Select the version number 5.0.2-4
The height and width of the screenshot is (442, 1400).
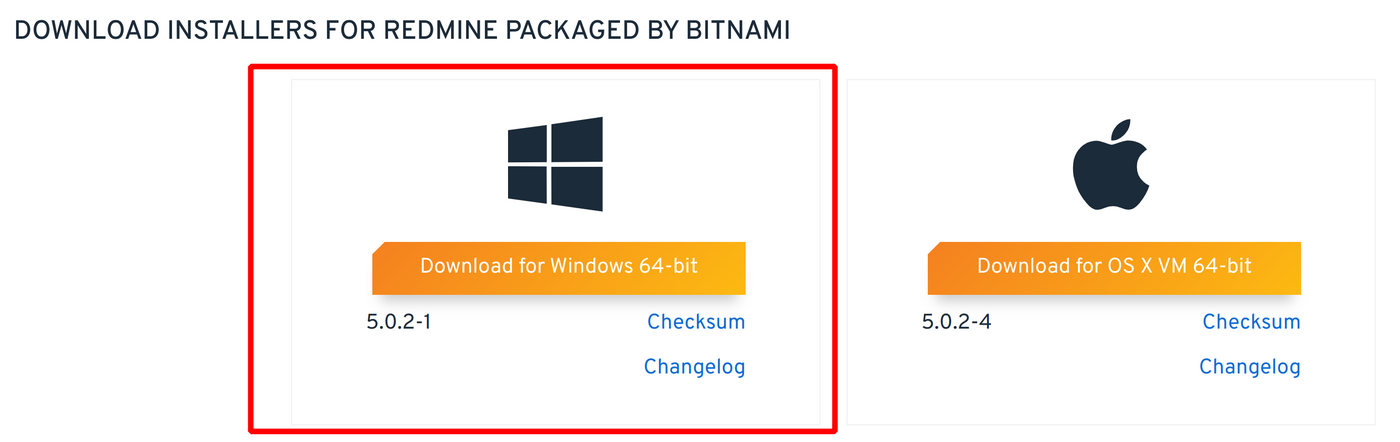point(956,322)
